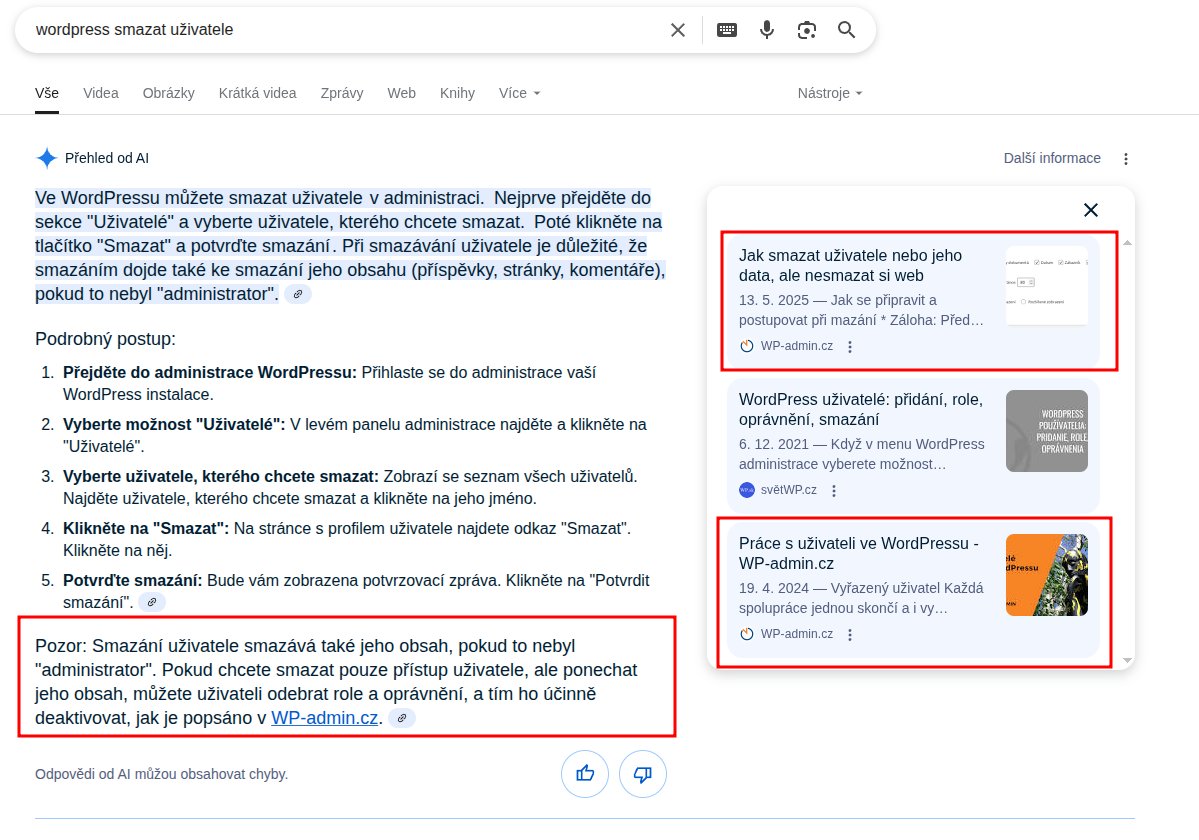Open 'Práce s uživateli ve WordPressu' article
The width and height of the screenshot is (1199, 840).
(859, 553)
